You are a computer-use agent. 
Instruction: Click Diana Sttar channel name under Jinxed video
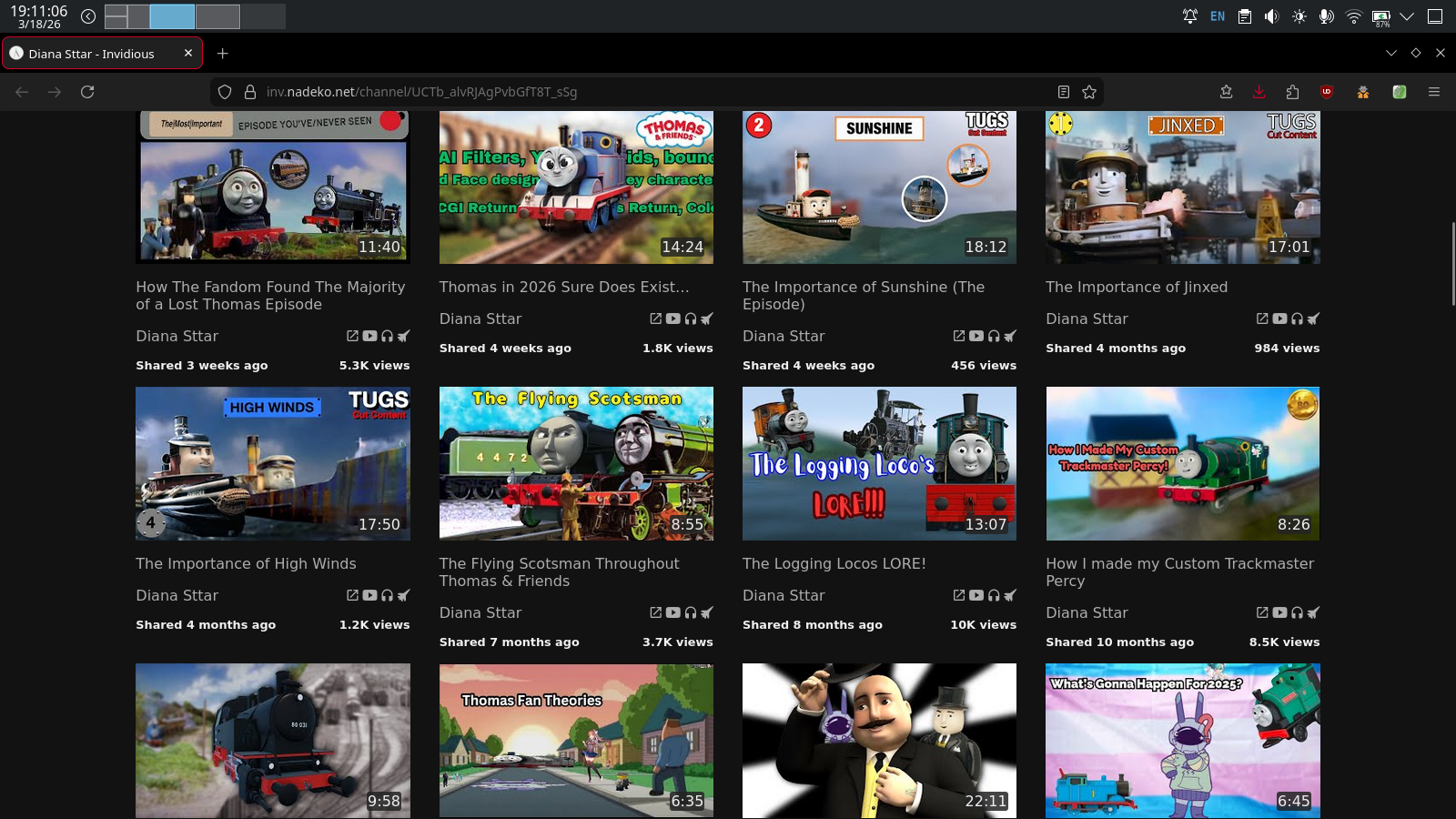click(1087, 318)
